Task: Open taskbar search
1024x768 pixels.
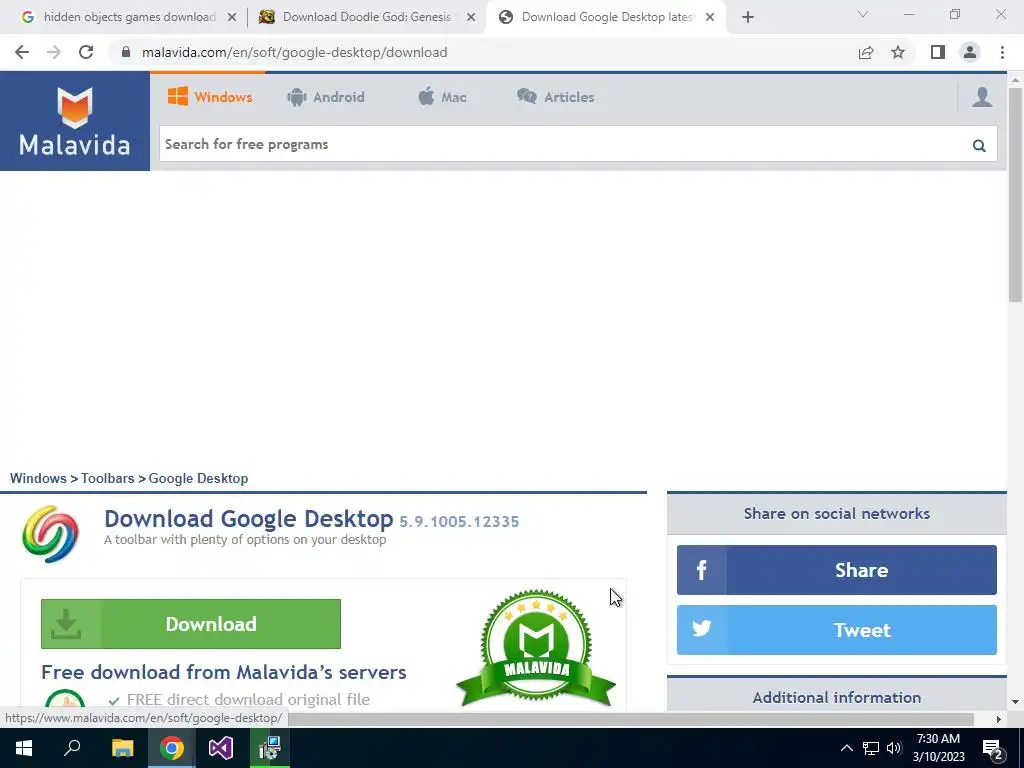Action: coord(72,748)
